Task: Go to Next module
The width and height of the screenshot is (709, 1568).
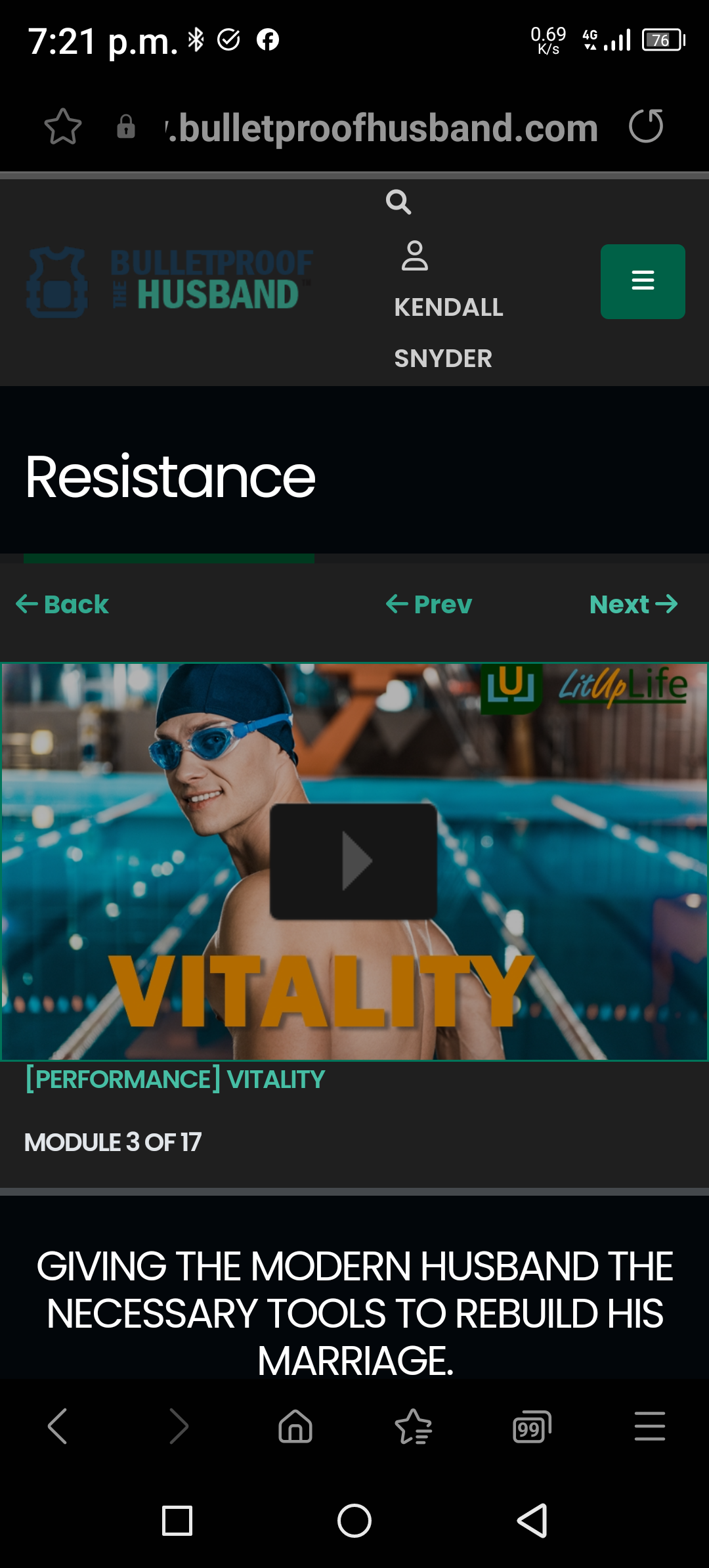Action: click(x=634, y=604)
